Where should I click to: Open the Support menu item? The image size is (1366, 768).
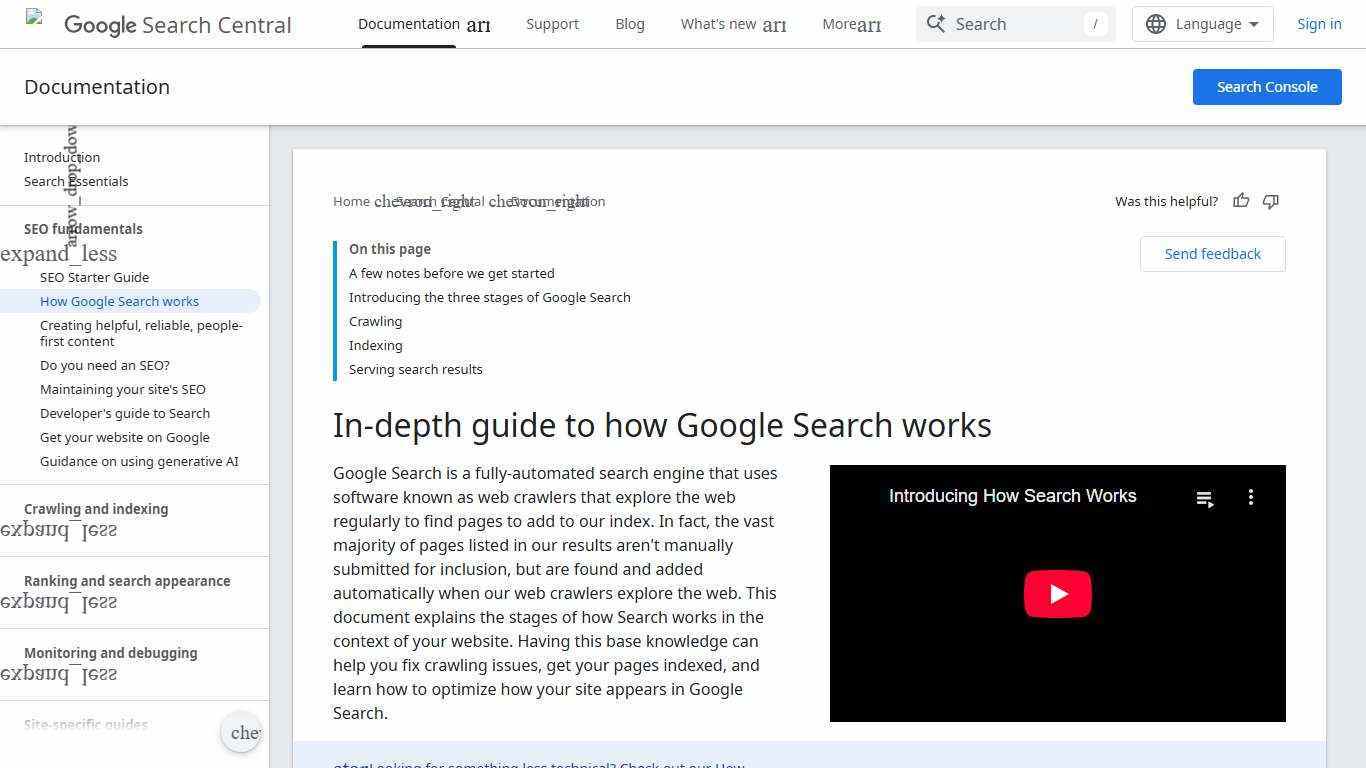pos(552,23)
